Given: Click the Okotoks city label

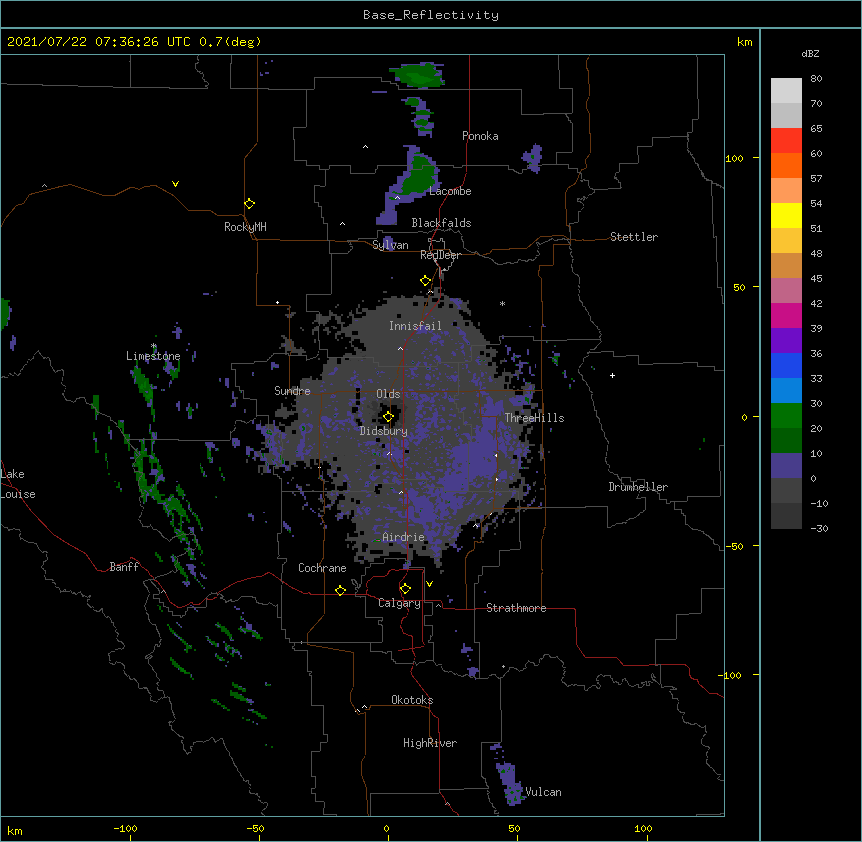Looking at the screenshot, I should pos(412,700).
